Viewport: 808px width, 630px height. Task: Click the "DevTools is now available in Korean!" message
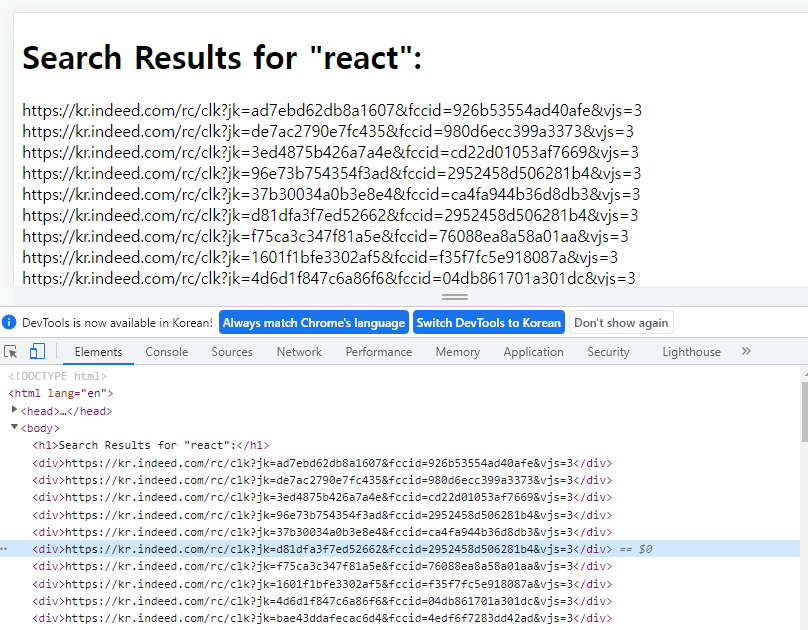click(117, 323)
